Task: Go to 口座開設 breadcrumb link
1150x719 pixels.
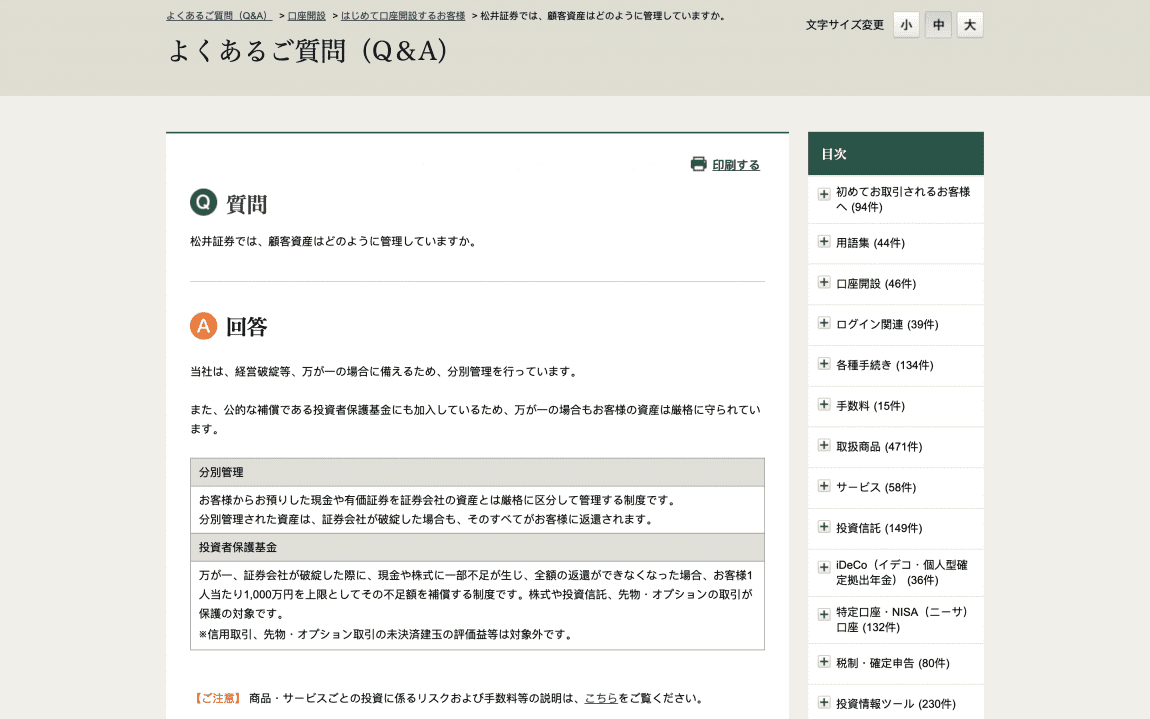Action: pyautogui.click(x=306, y=16)
